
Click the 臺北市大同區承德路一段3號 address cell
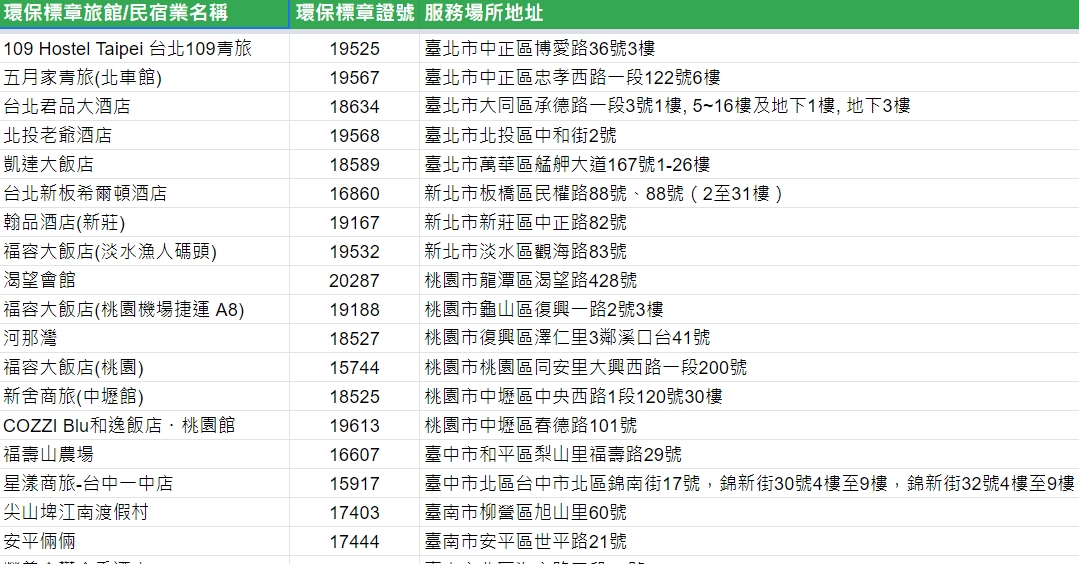(x=749, y=106)
